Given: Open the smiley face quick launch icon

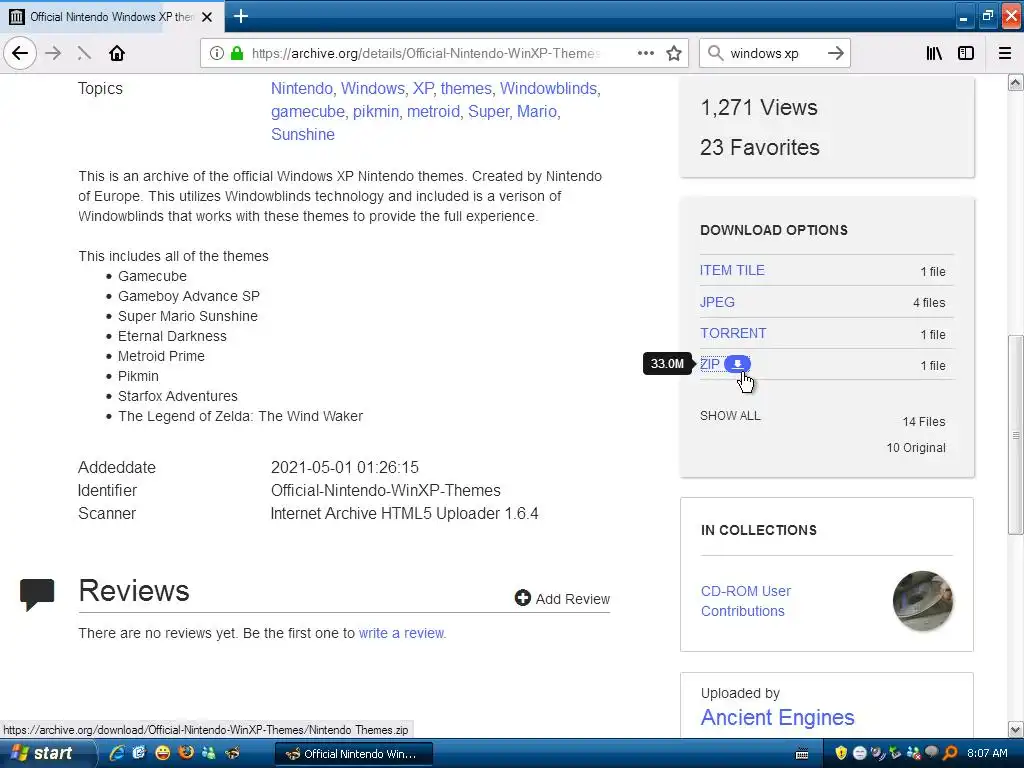Looking at the screenshot, I should click(x=163, y=753).
